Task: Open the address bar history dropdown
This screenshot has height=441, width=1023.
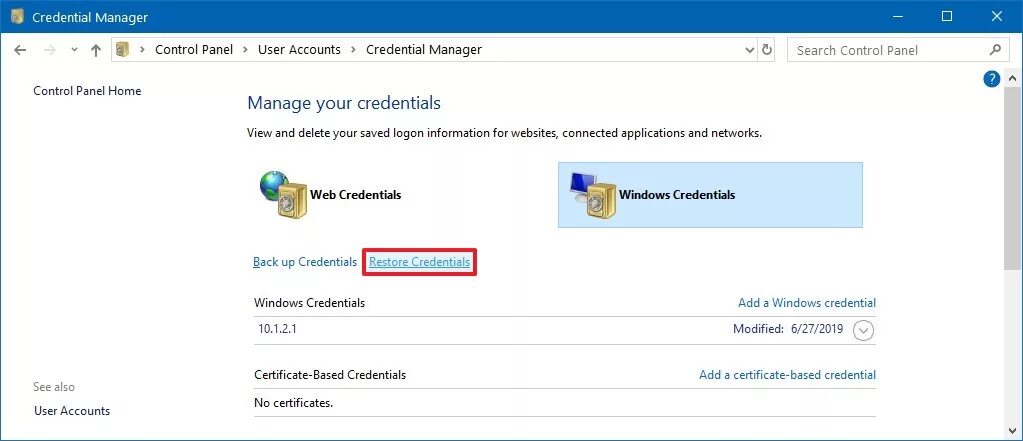Action: [749, 50]
